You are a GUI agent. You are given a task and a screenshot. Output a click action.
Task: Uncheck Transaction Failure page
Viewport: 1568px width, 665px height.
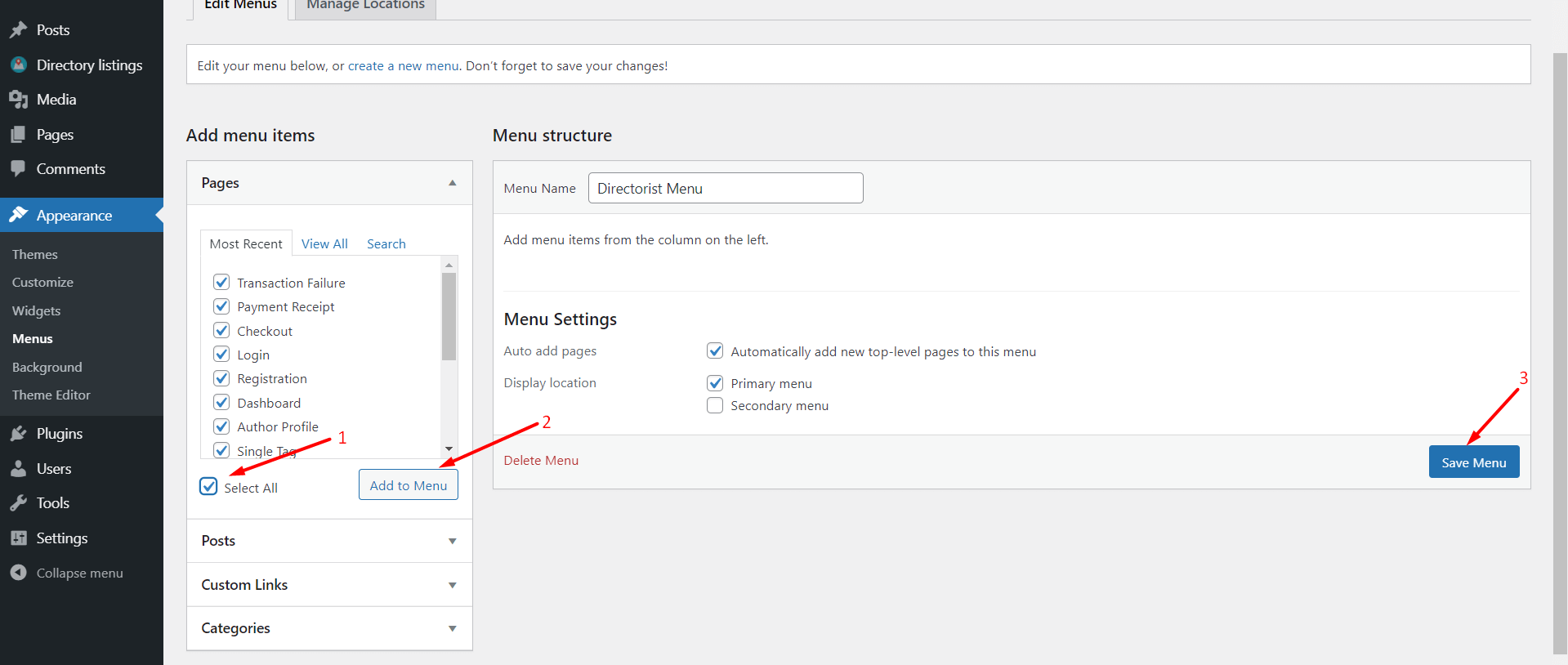tap(221, 282)
